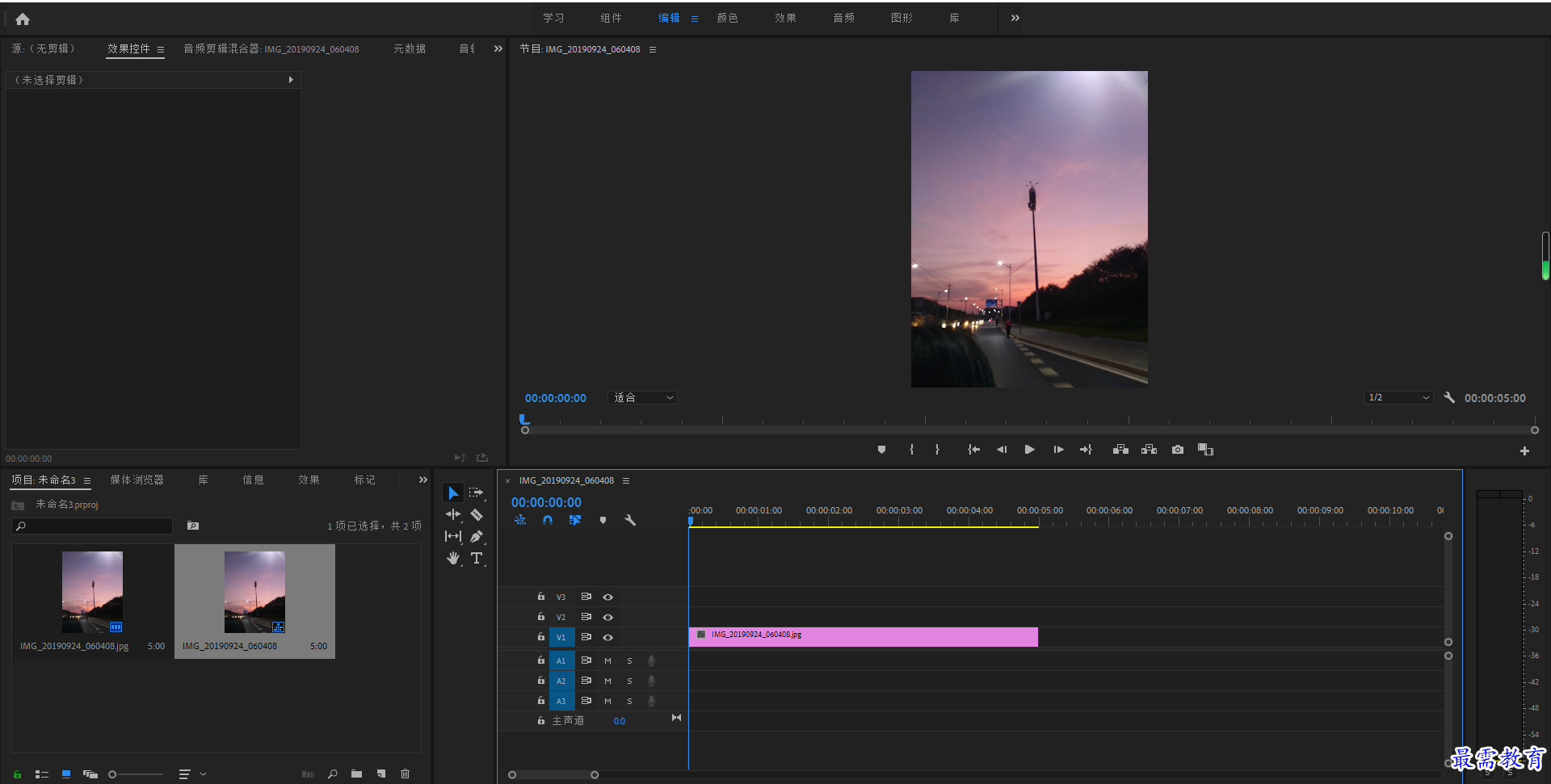Add marker in the timeline panel
1551x784 pixels.
(603, 521)
